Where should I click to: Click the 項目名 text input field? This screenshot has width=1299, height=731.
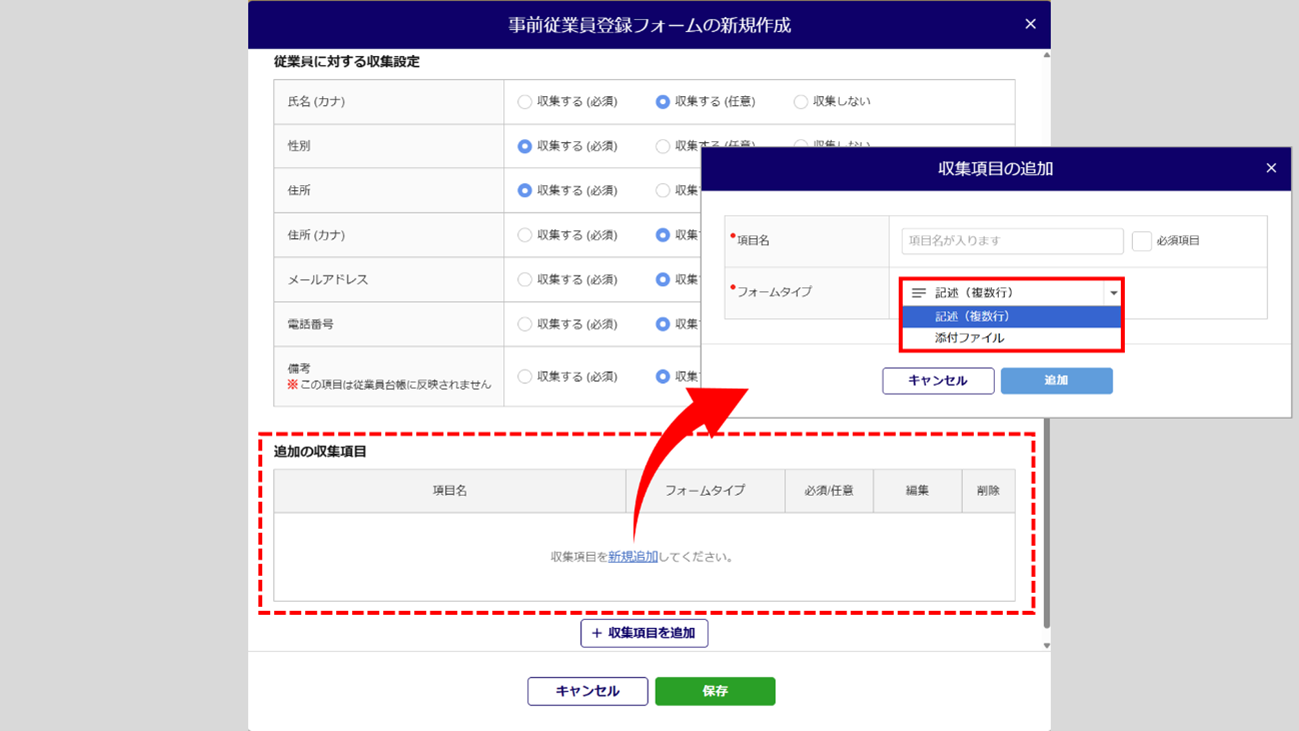pos(1011,241)
